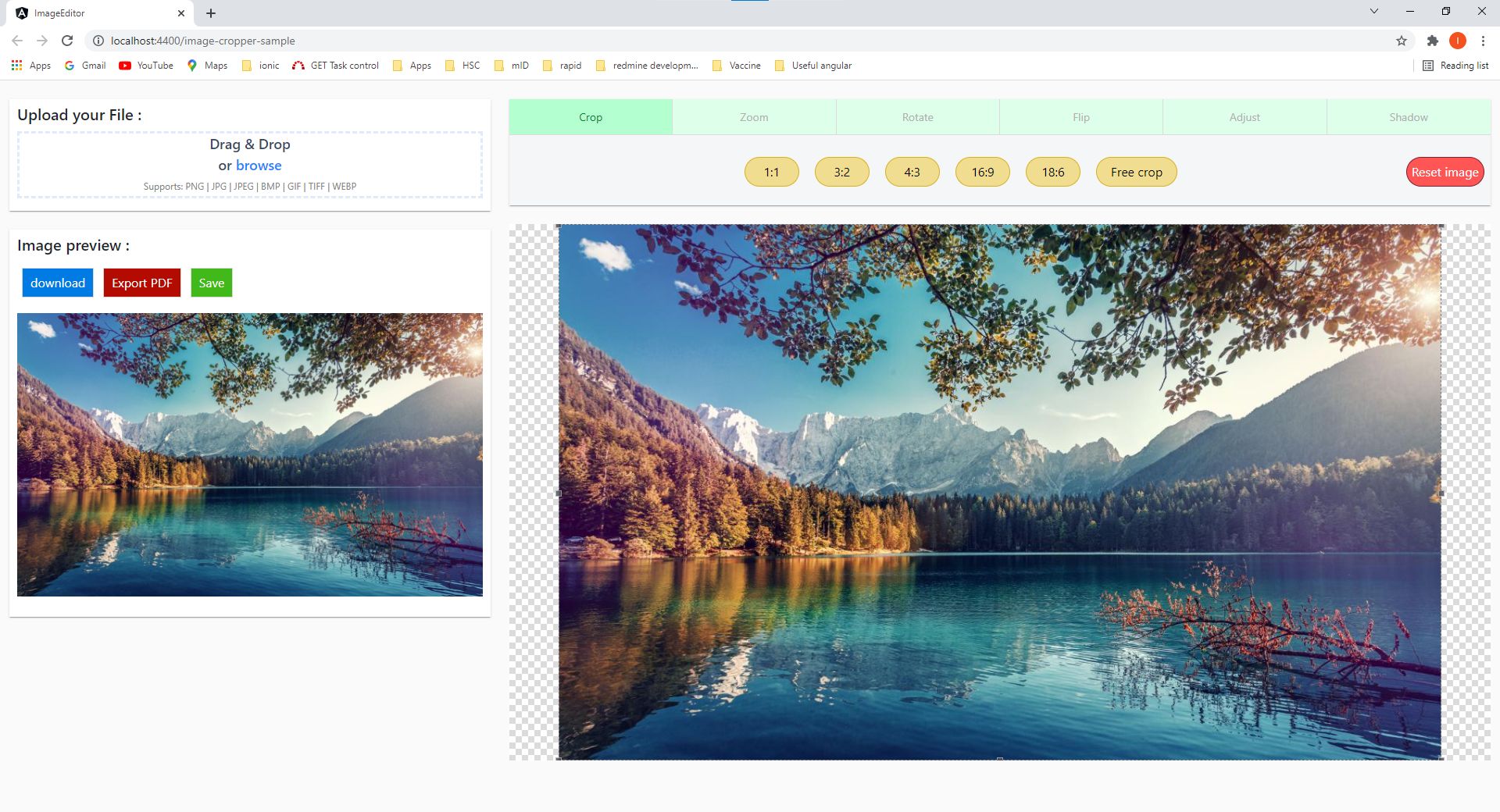This screenshot has width=1500, height=812.
Task: Select the 4:3 aspect ratio
Action: tap(912, 172)
